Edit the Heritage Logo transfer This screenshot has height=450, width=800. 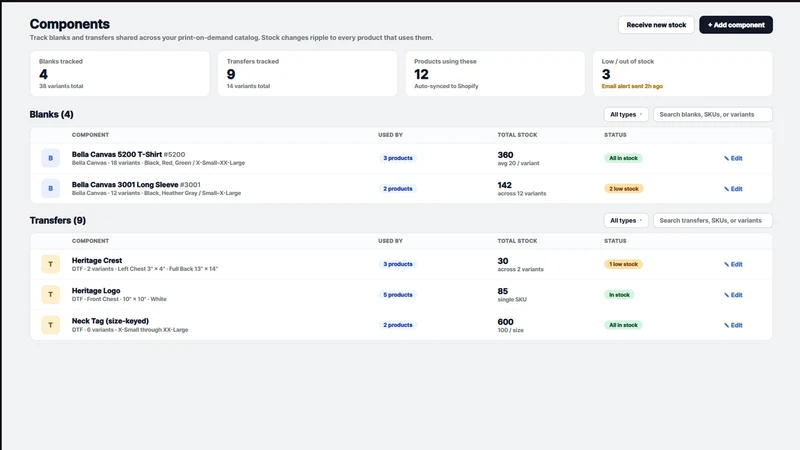[x=733, y=295]
